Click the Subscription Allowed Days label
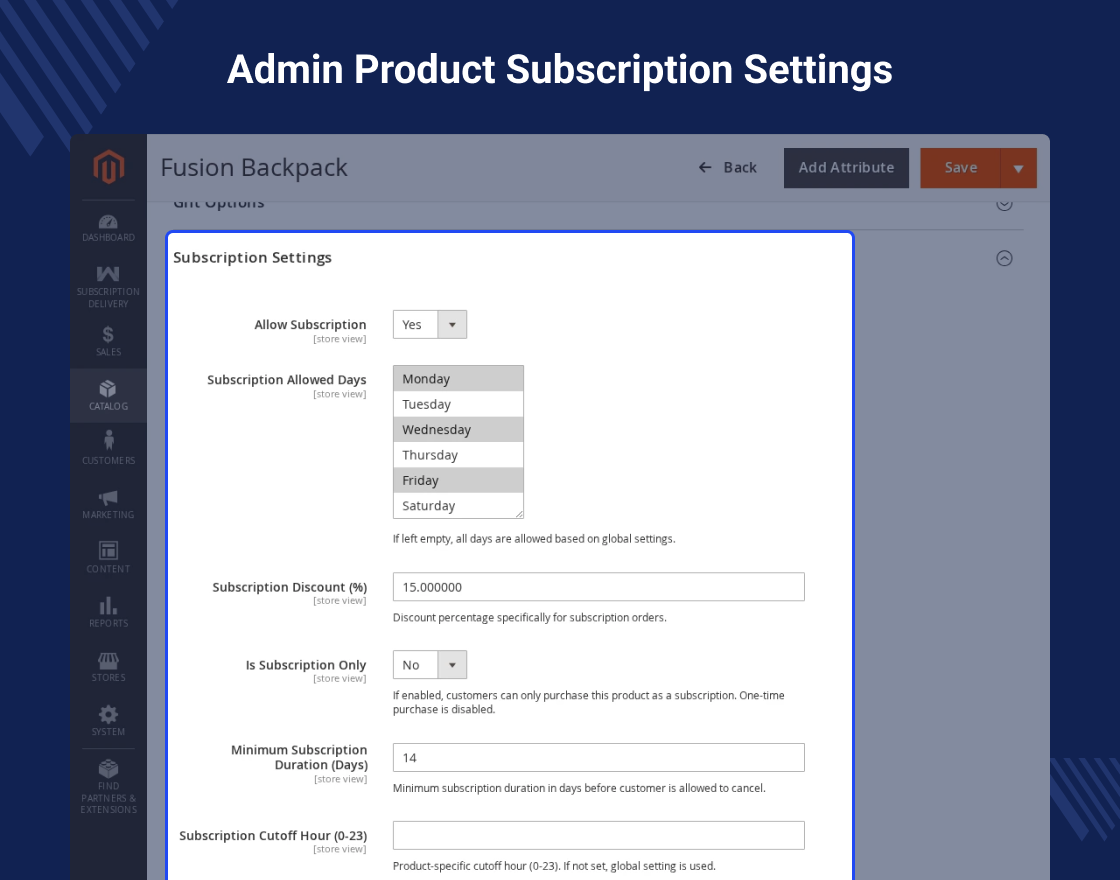This screenshot has height=880, width=1120. click(286, 379)
